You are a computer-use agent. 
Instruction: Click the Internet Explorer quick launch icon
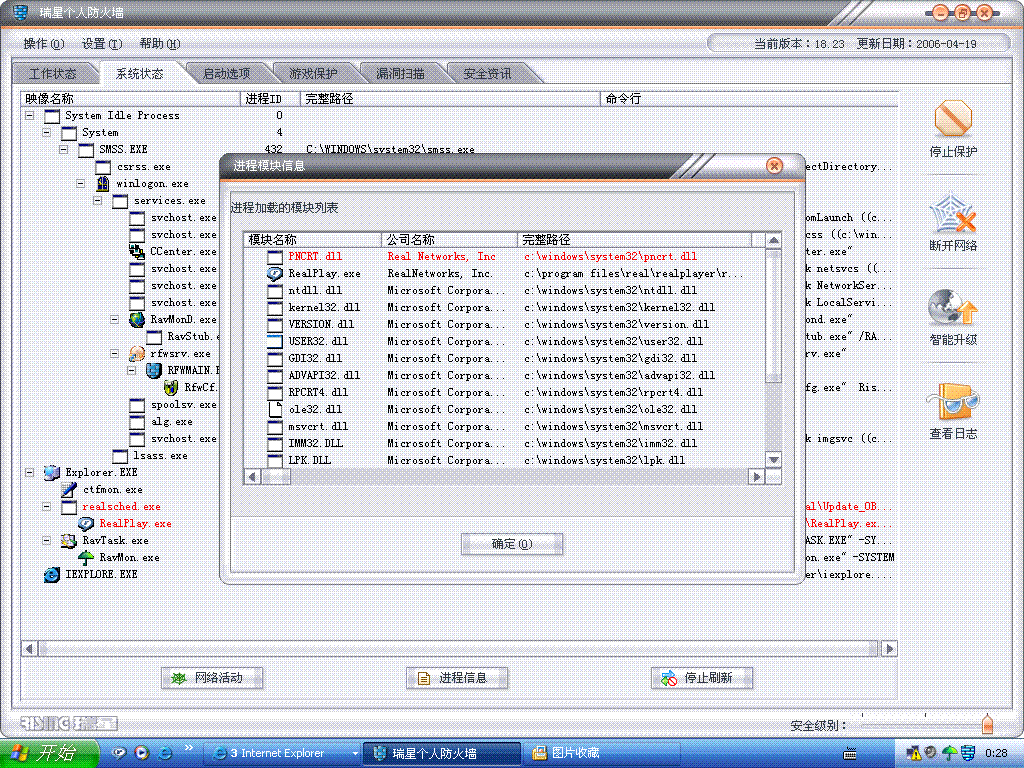[x=165, y=753]
